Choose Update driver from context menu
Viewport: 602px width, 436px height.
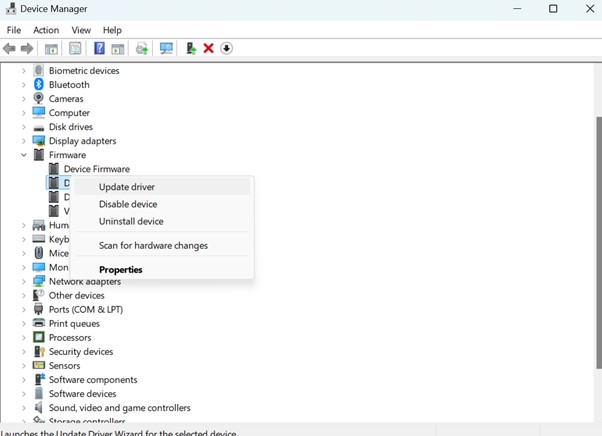pos(162,187)
